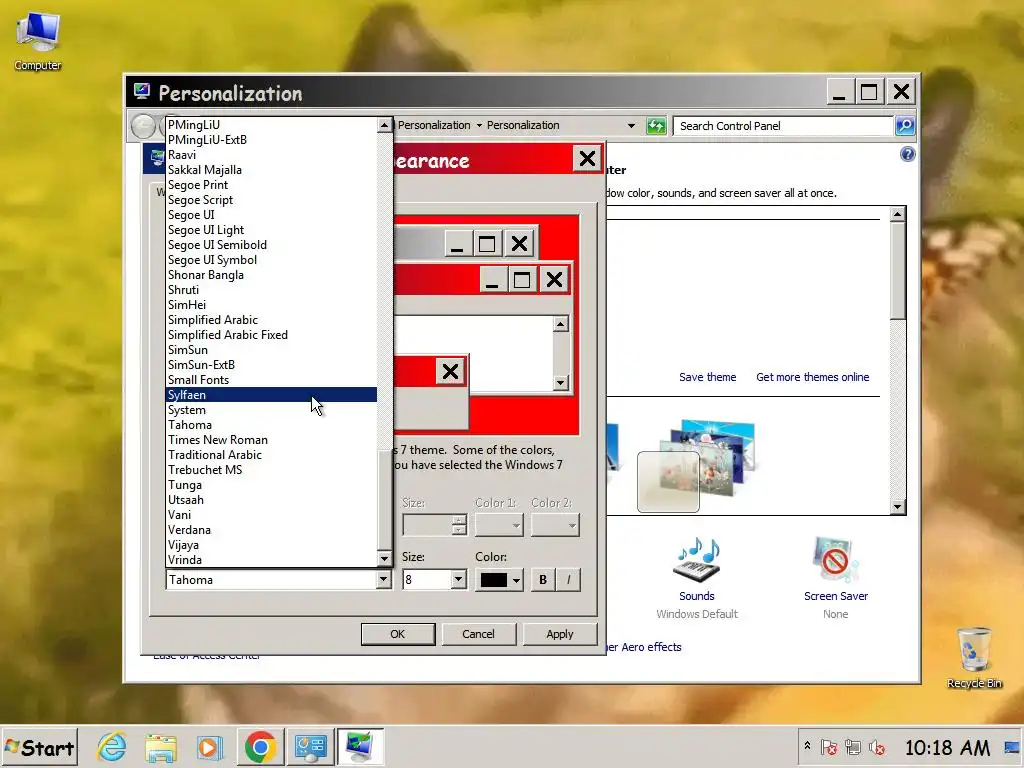
Task: Toggle Bold font button
Action: pos(543,579)
